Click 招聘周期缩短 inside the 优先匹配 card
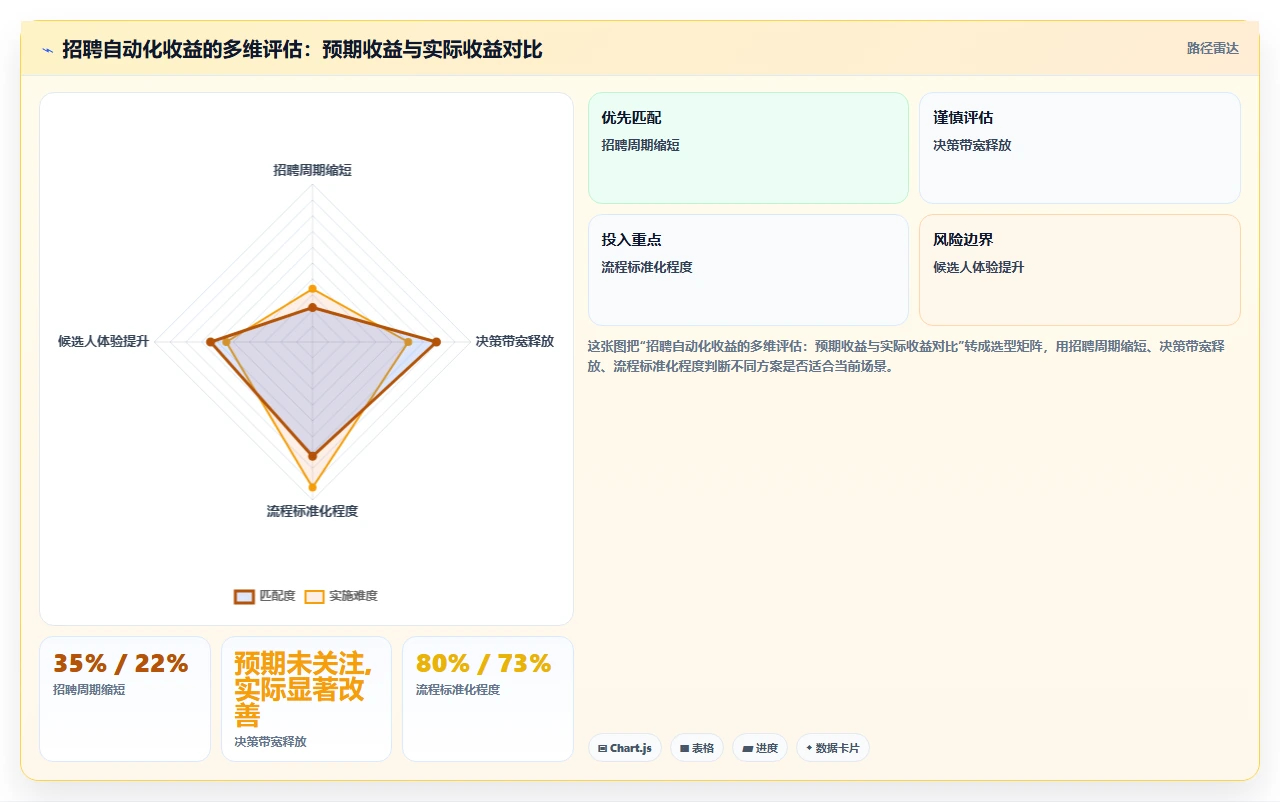1280x802 pixels. click(640, 145)
